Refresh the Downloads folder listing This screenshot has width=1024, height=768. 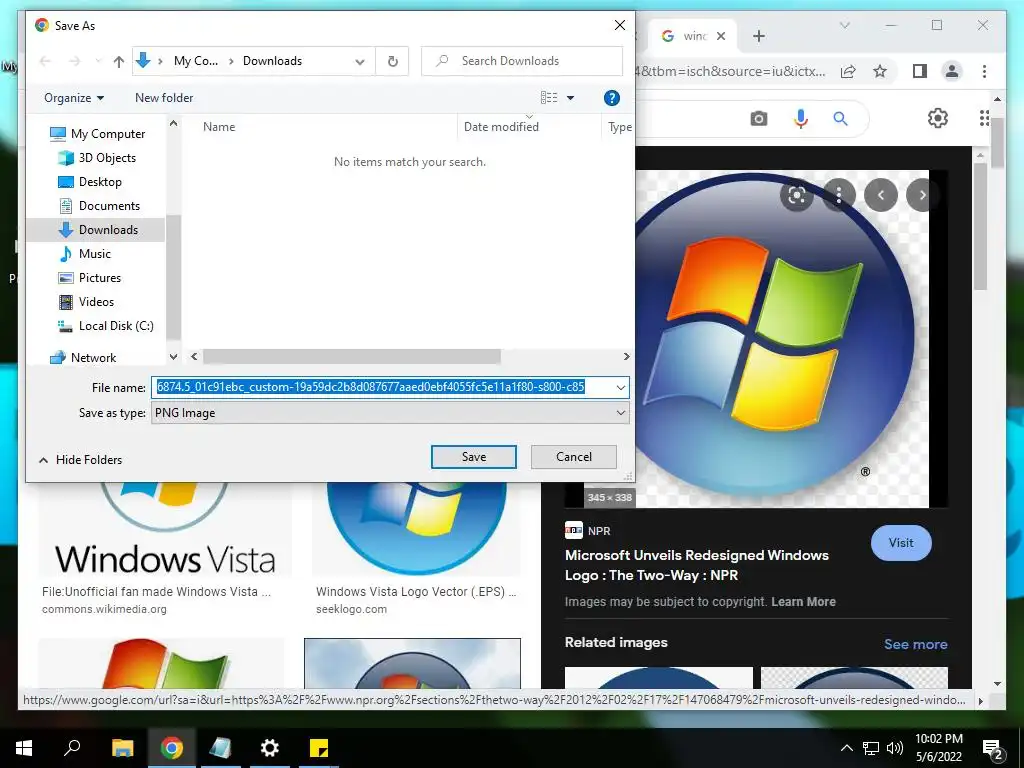tap(392, 61)
